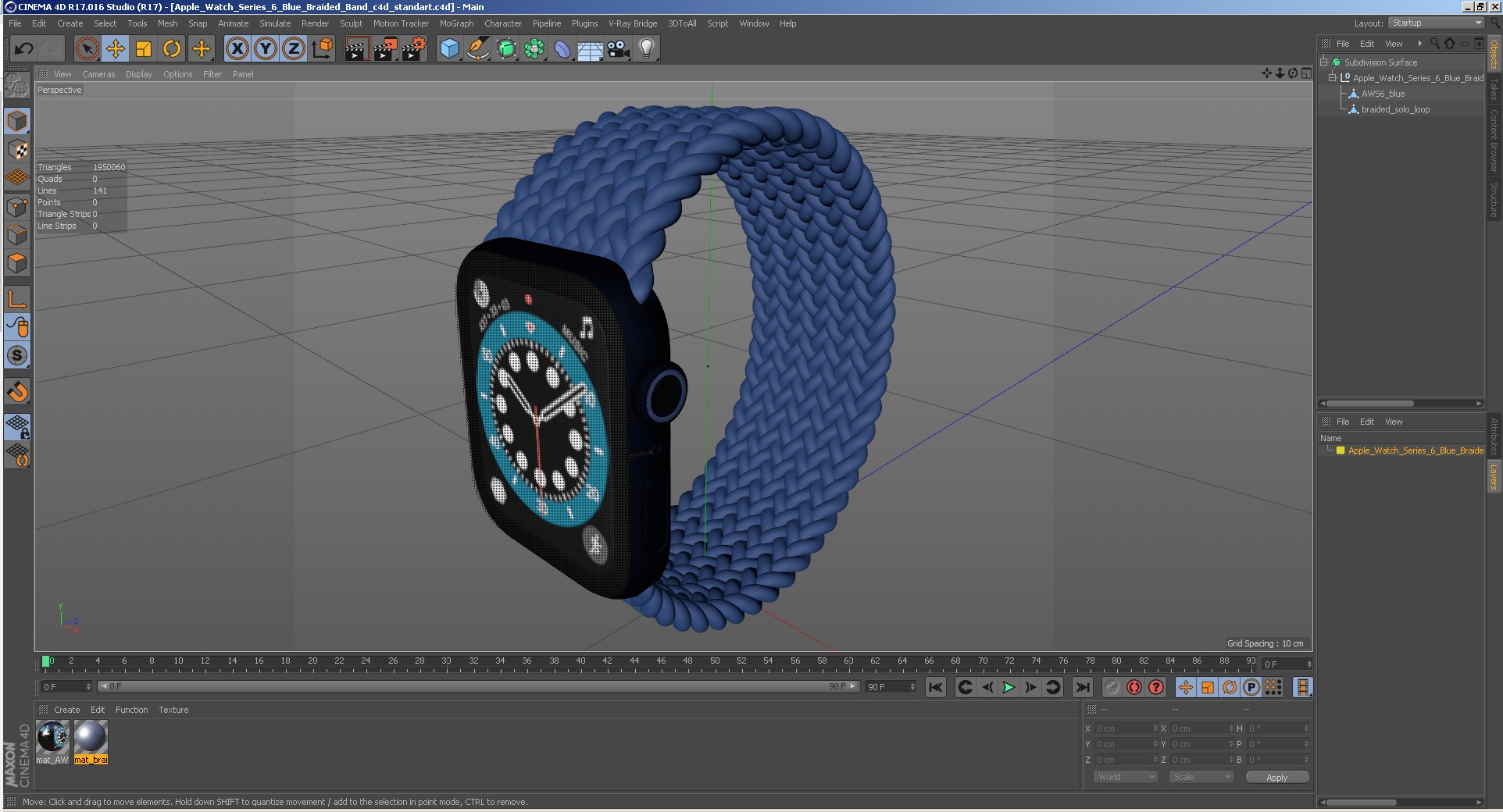The image size is (1503, 812).
Task: Enable Workplane mode icon
Action: [x=17, y=178]
